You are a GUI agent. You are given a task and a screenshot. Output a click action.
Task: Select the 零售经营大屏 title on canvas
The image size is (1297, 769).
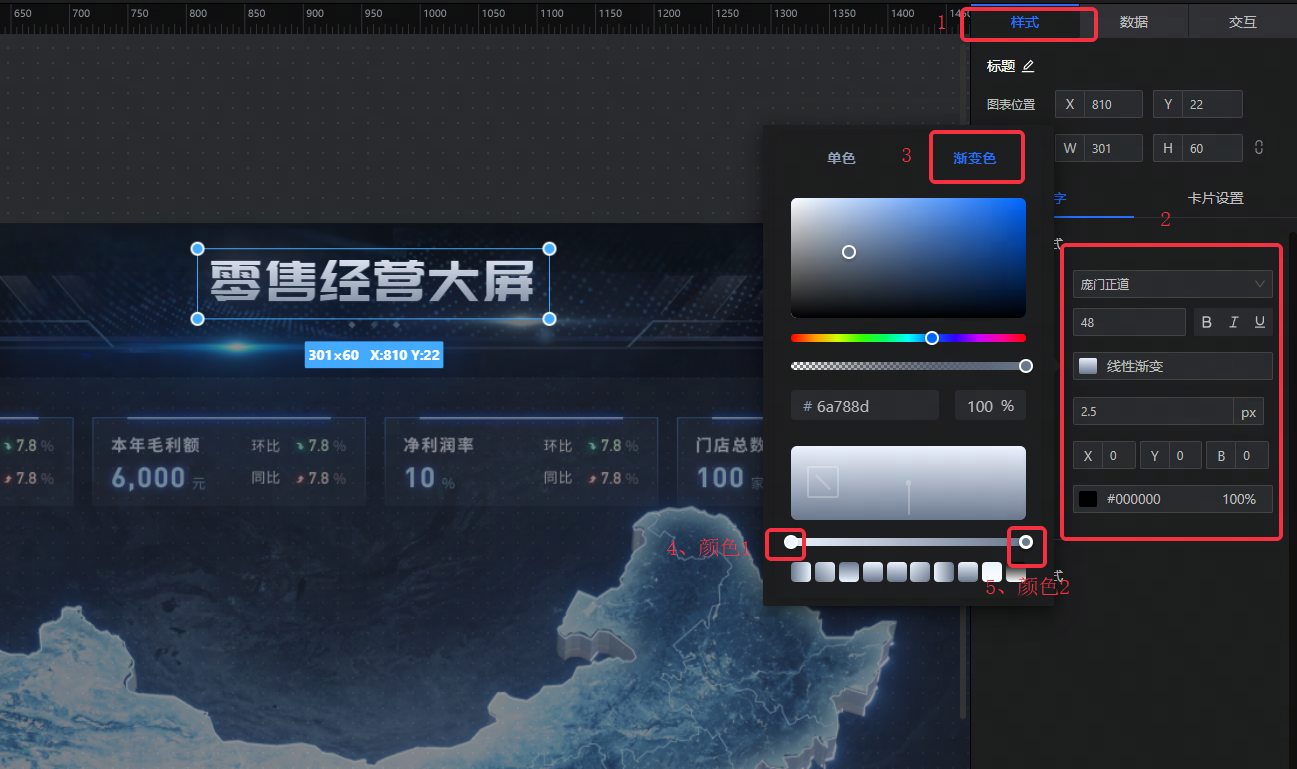(x=373, y=281)
